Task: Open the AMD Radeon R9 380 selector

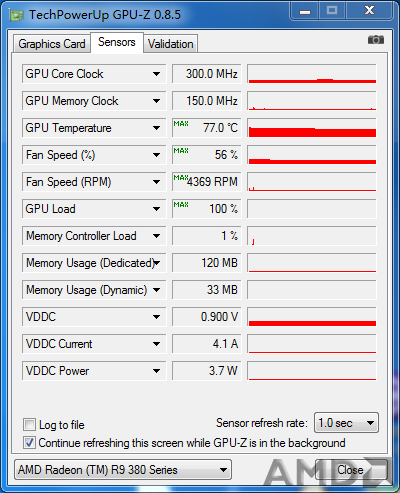Action: (x=123, y=470)
